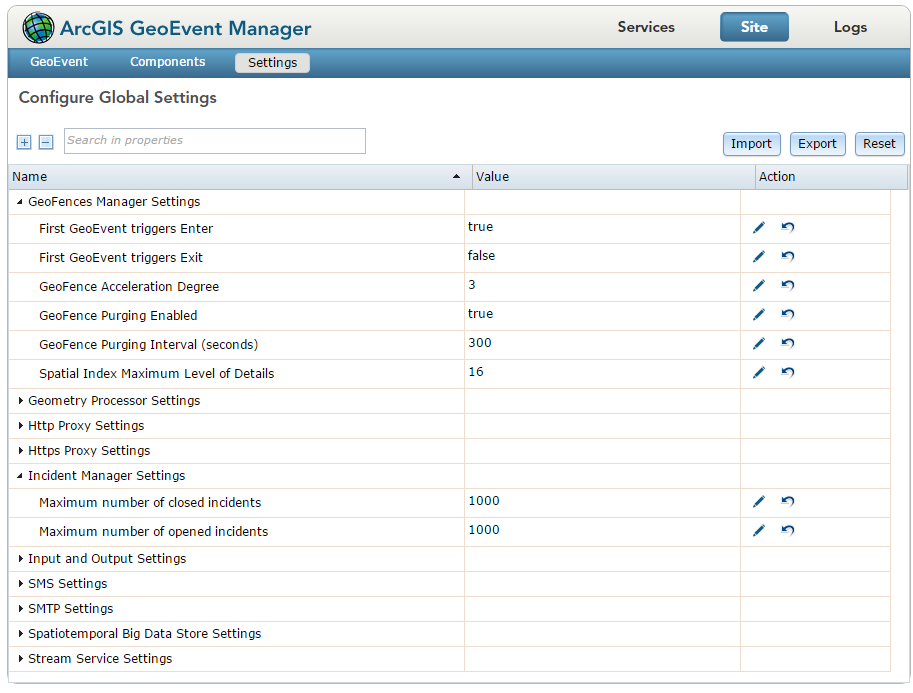The width and height of the screenshot is (913, 693).
Task: Open the Services tab
Action: click(x=646, y=27)
